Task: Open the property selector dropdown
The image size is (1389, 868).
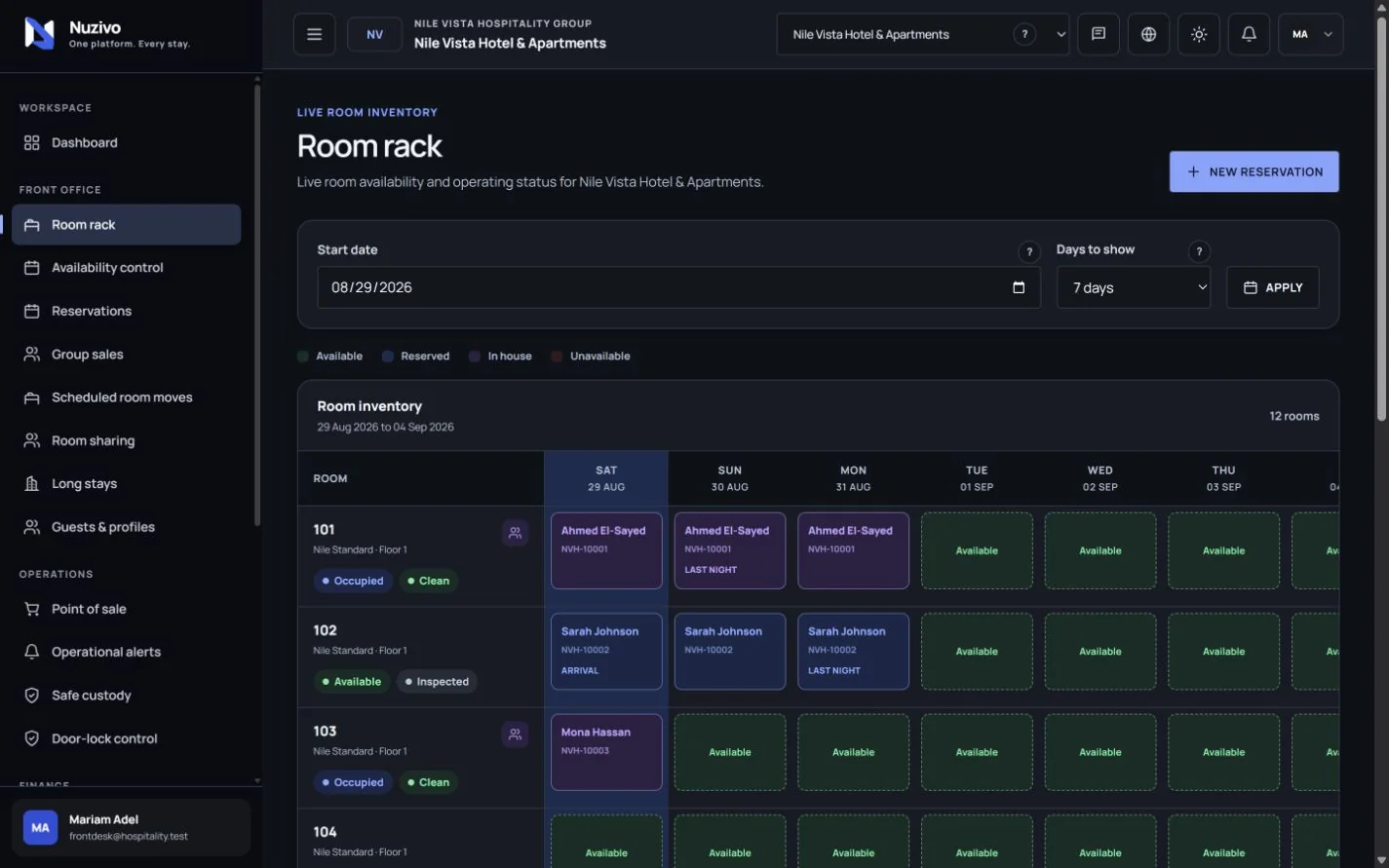Action: click(923, 34)
